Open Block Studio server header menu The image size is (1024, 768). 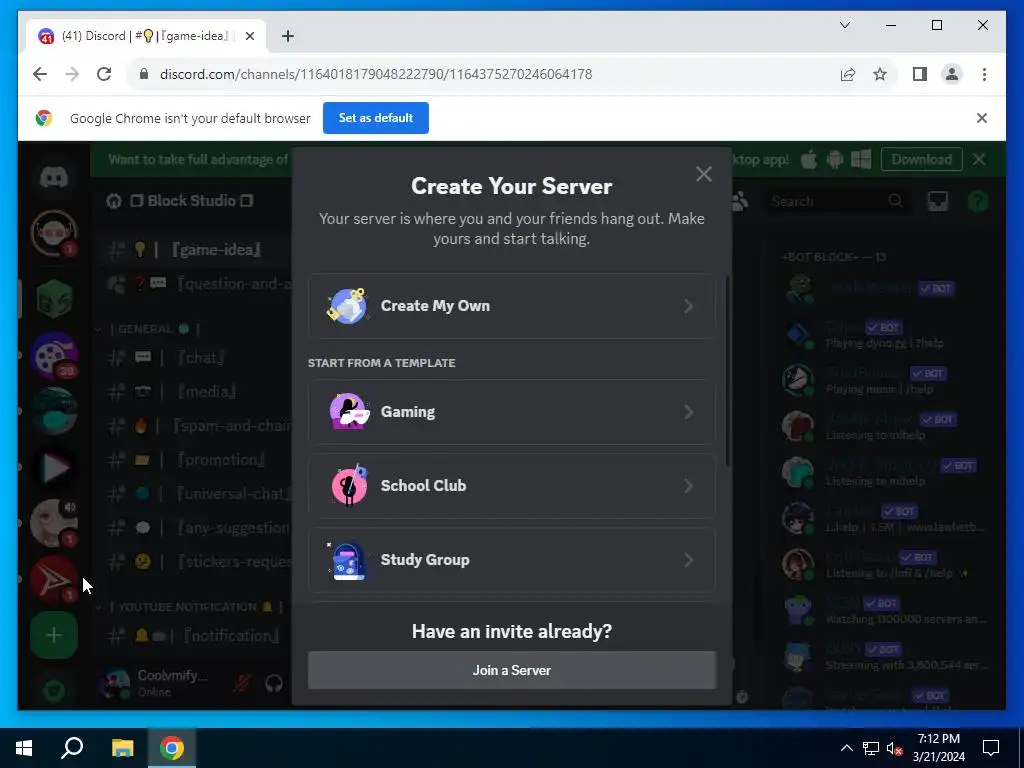[x=192, y=201]
